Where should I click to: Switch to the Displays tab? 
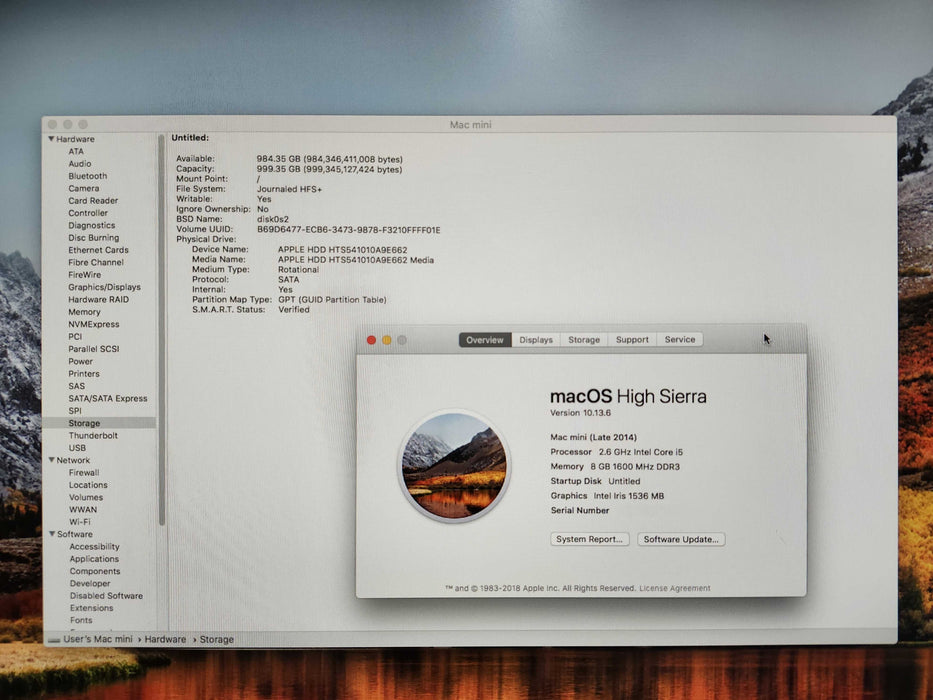click(536, 340)
